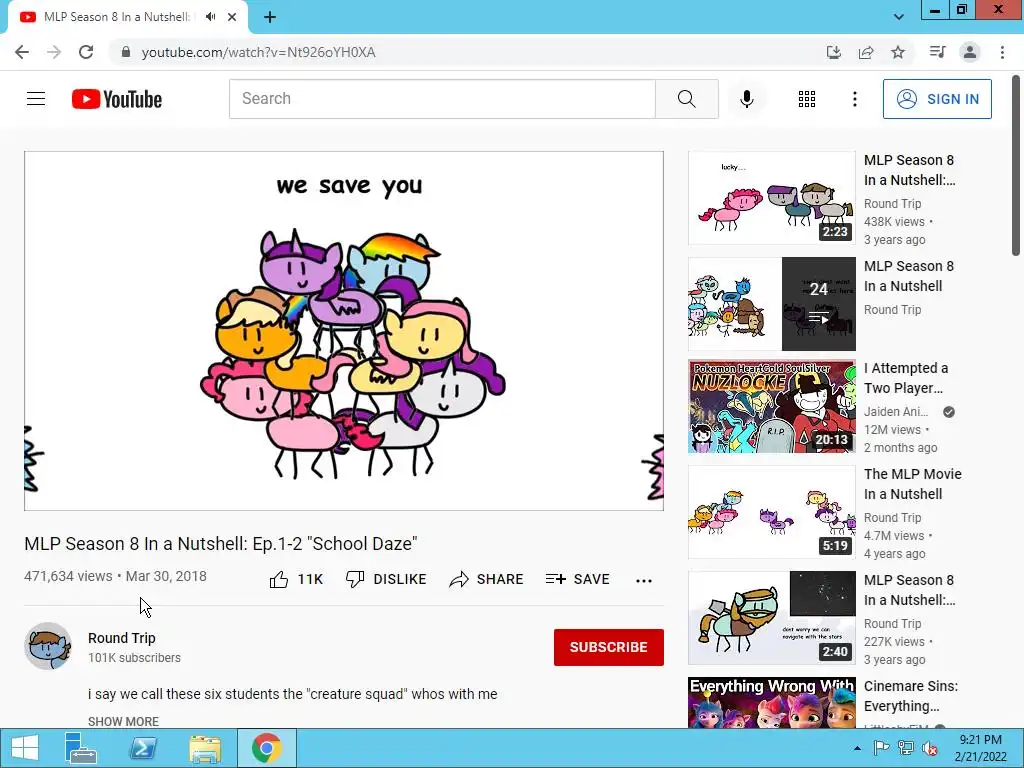Viewport: 1024px width, 768px height.
Task: Click the SIGN IN button
Action: tap(937, 99)
